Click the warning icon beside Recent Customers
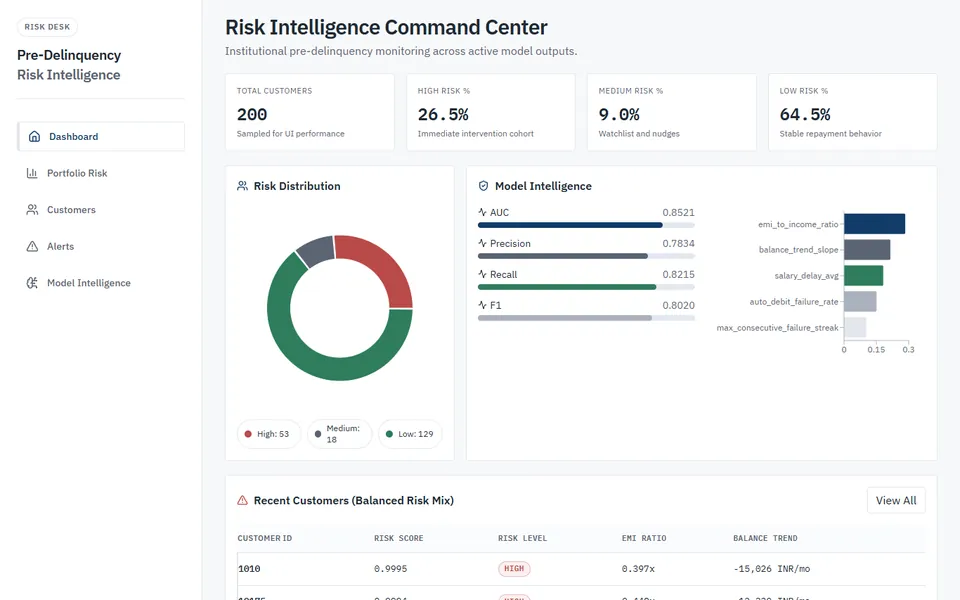The image size is (960, 600). click(x=242, y=500)
